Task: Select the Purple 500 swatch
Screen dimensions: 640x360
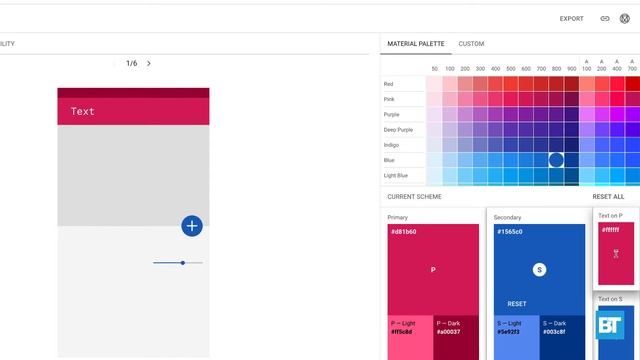Action: pyautogui.click(x=510, y=114)
